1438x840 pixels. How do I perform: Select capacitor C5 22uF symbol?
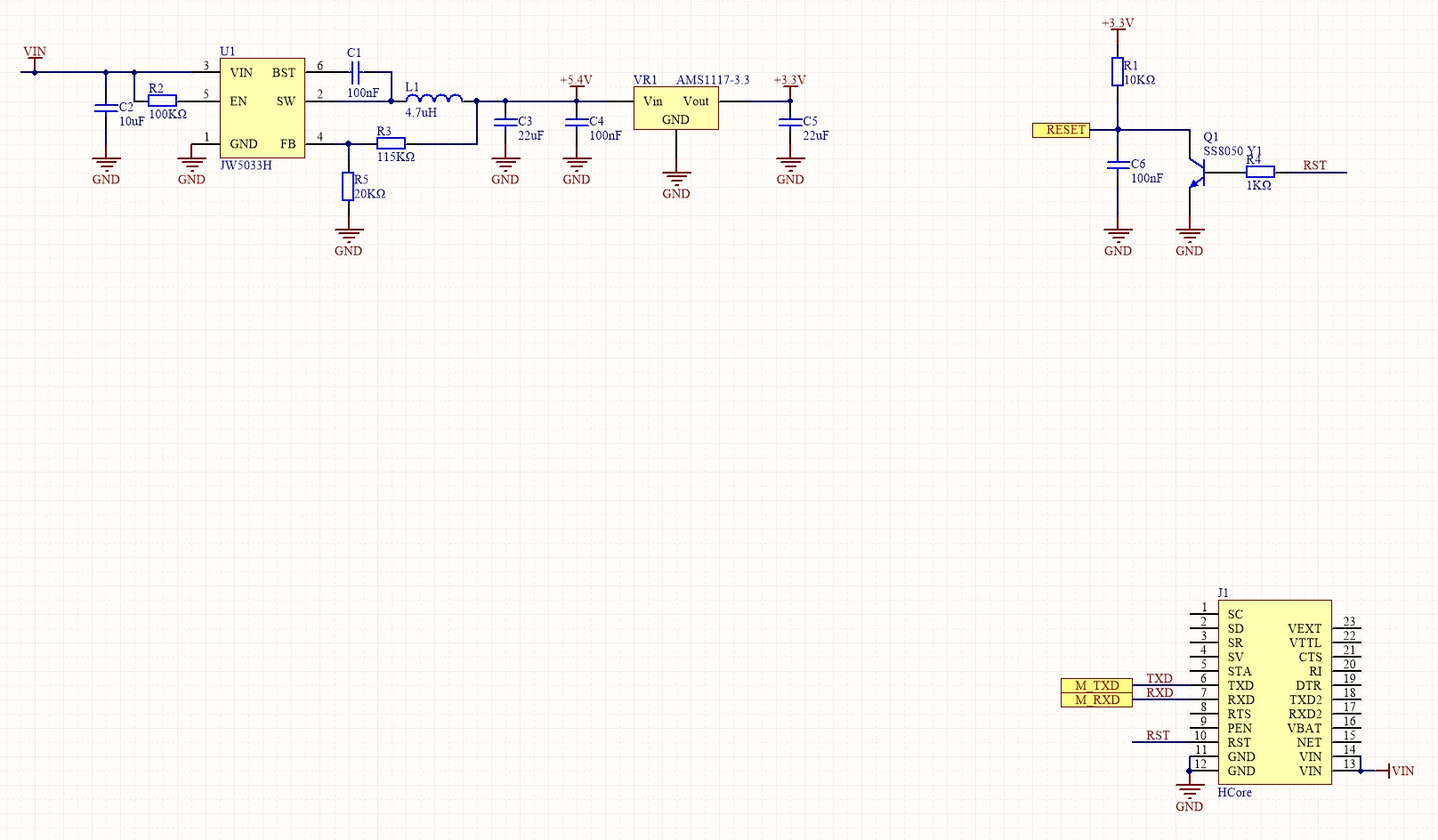(x=790, y=122)
